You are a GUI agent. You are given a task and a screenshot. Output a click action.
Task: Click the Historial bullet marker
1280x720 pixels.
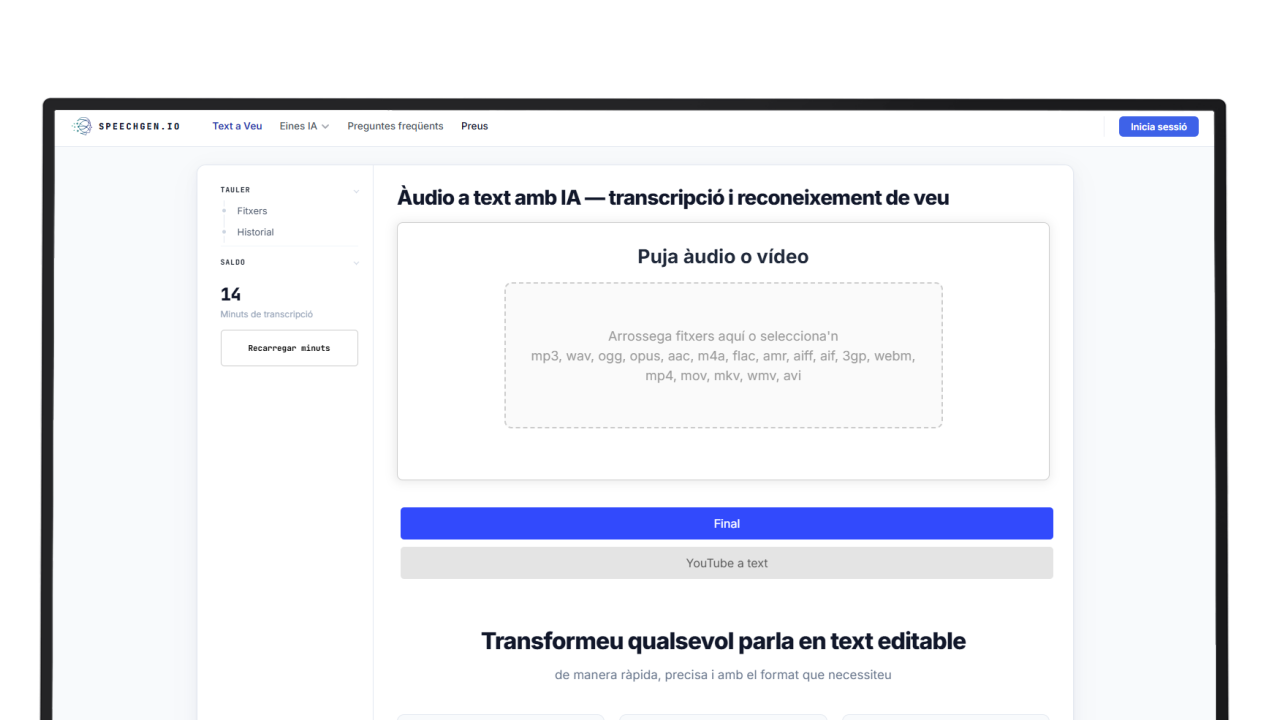coord(224,232)
